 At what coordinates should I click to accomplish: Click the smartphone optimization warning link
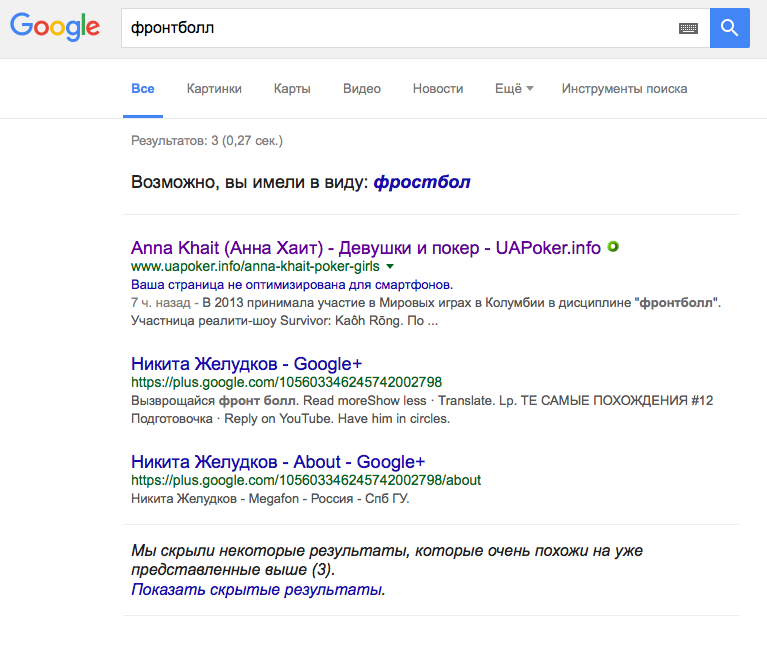click(x=292, y=285)
